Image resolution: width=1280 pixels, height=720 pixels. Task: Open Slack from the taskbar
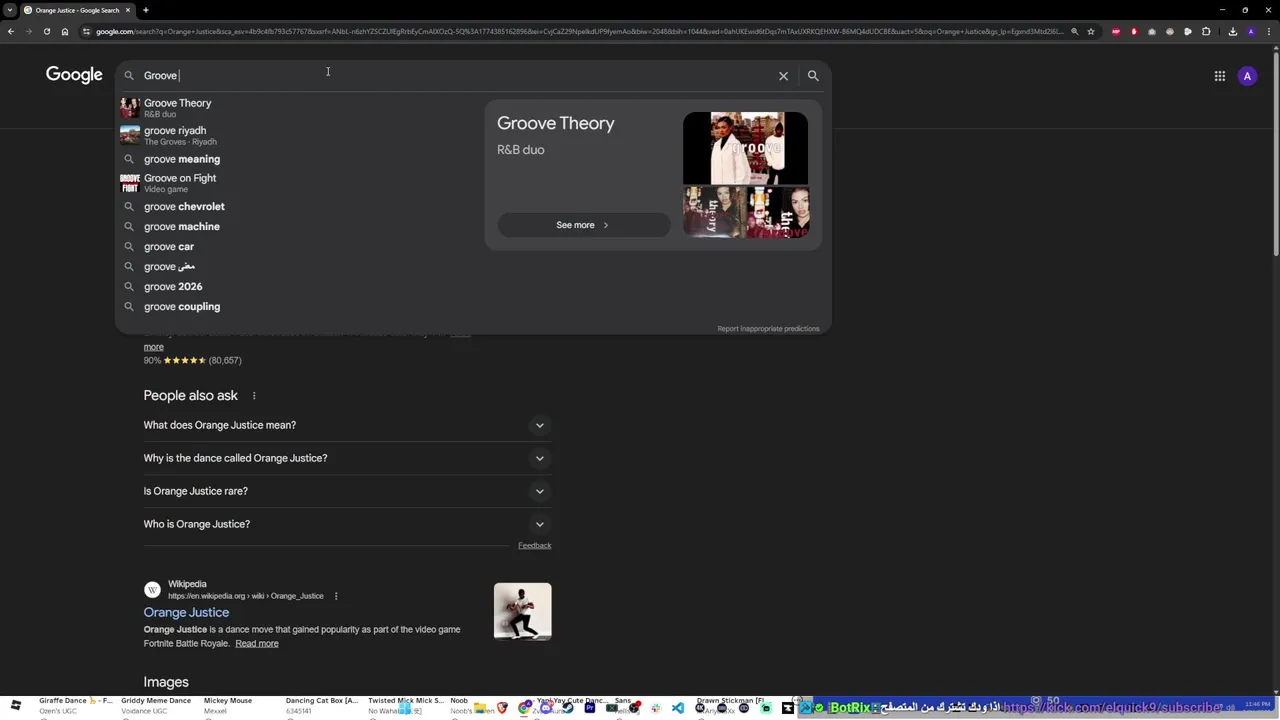[x=656, y=708]
